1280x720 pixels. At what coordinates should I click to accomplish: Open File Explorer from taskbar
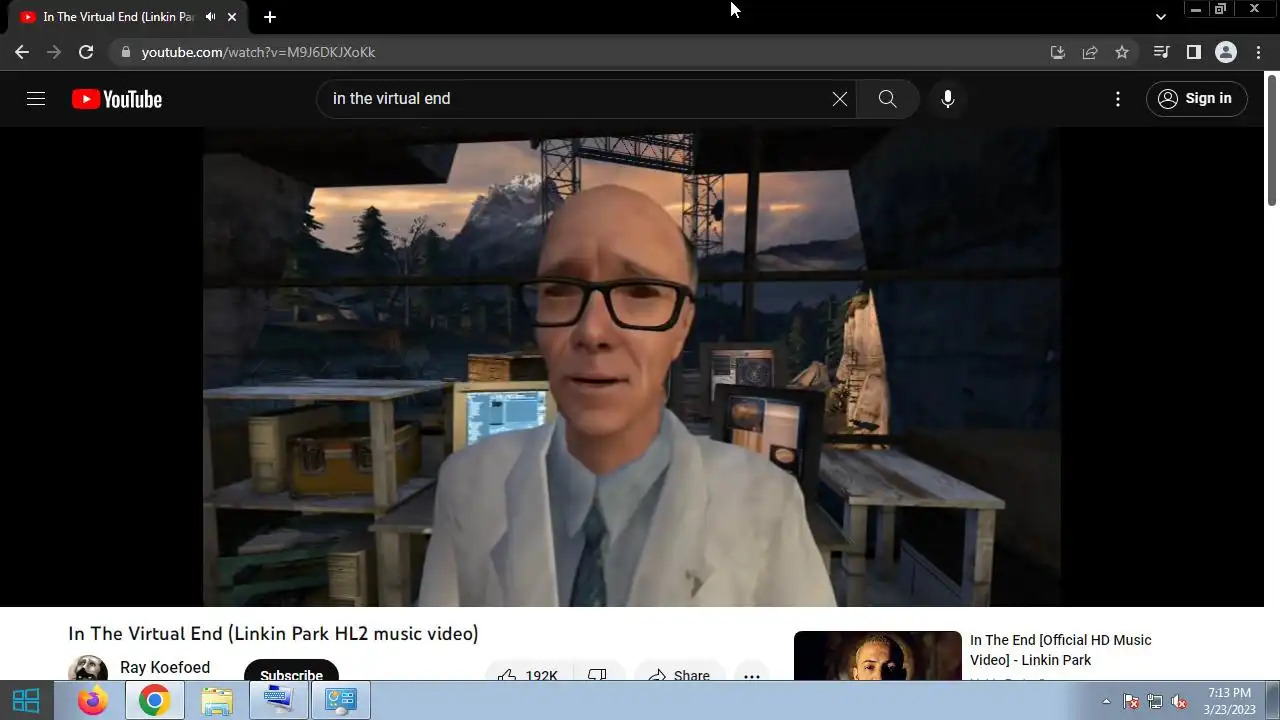[x=217, y=701]
